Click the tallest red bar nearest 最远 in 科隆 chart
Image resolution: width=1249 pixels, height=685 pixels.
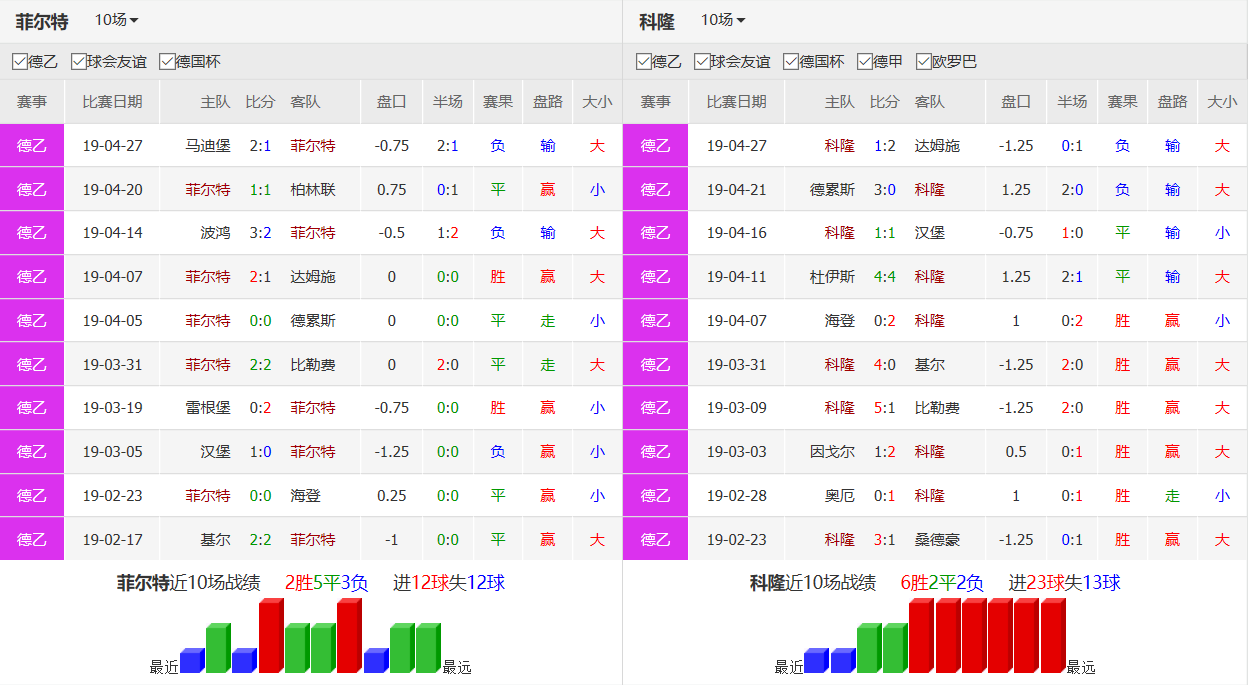(1051, 637)
